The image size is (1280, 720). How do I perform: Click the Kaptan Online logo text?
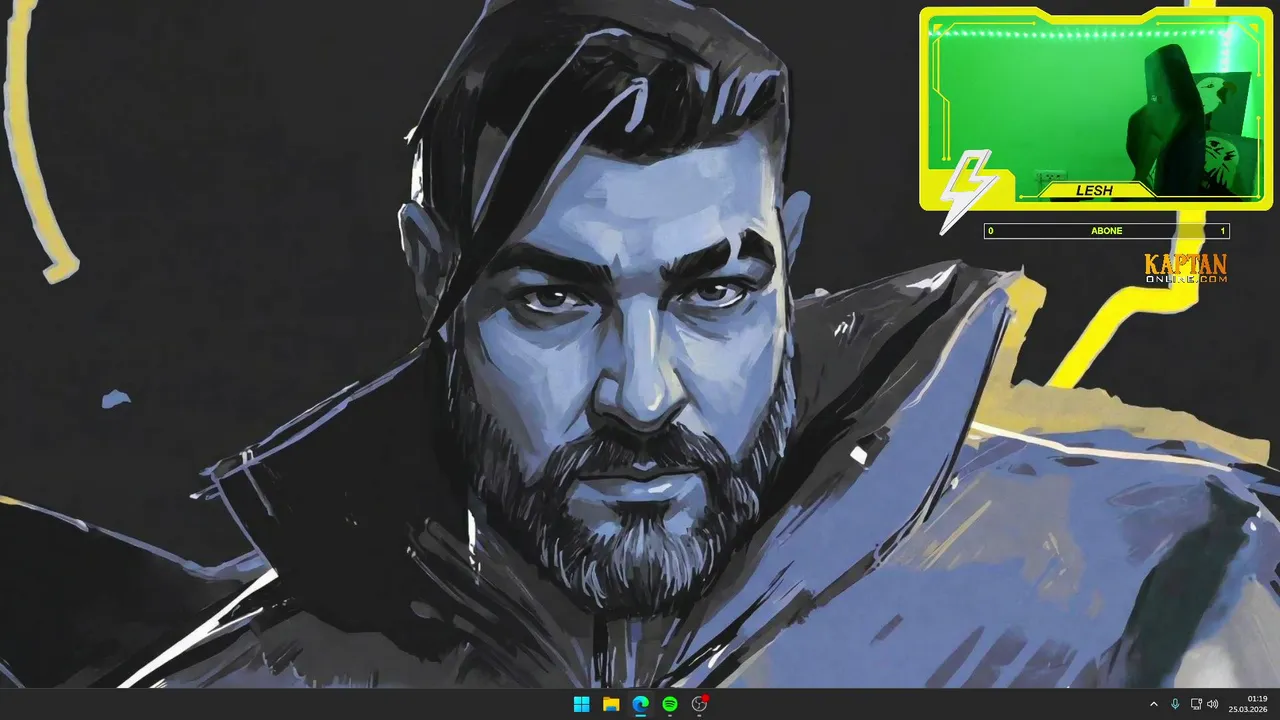pyautogui.click(x=1186, y=269)
